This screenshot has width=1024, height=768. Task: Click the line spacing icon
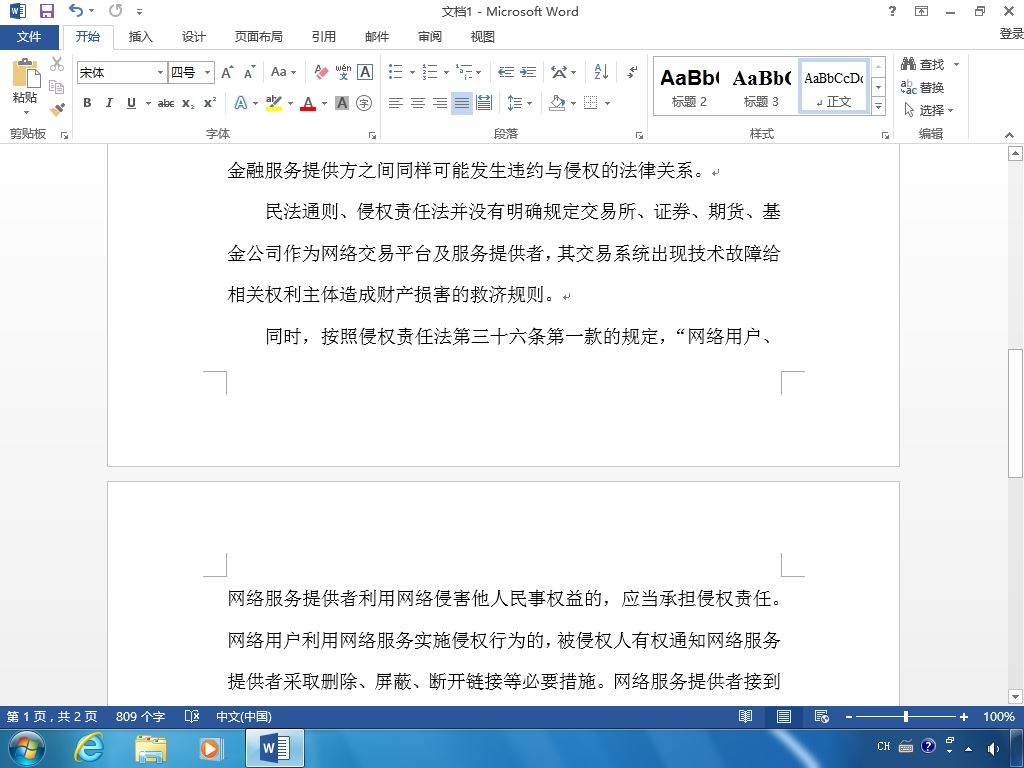(x=515, y=103)
